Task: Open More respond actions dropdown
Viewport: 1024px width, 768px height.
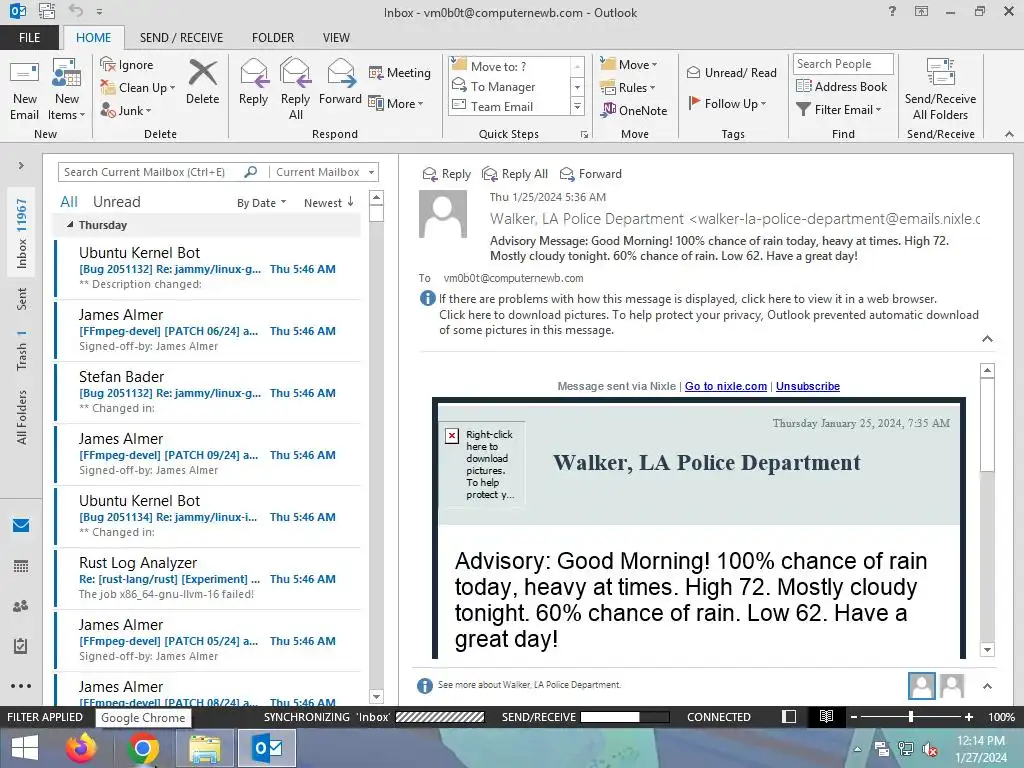Action: (x=396, y=103)
